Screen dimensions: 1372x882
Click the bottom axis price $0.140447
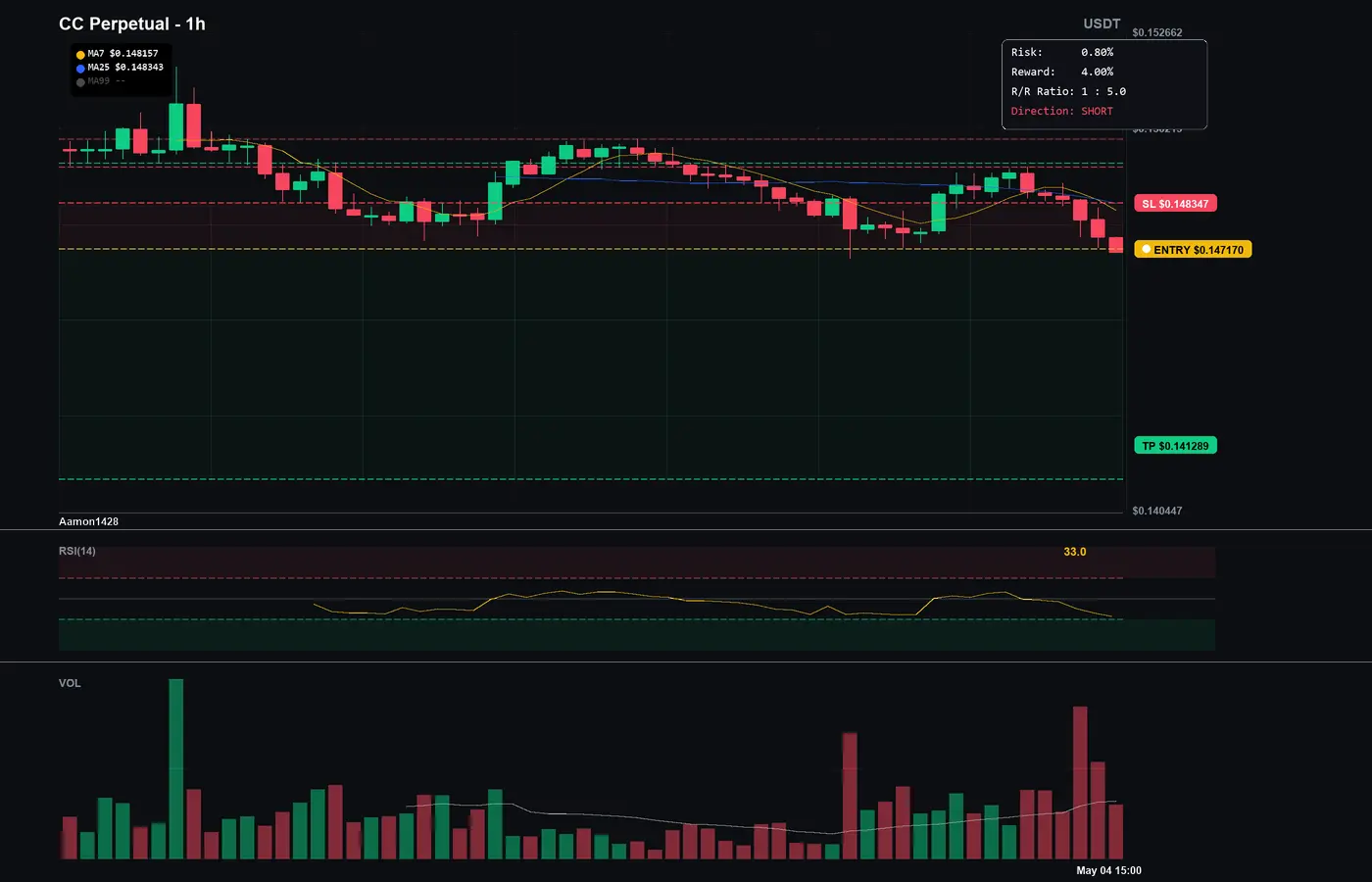tap(1157, 511)
